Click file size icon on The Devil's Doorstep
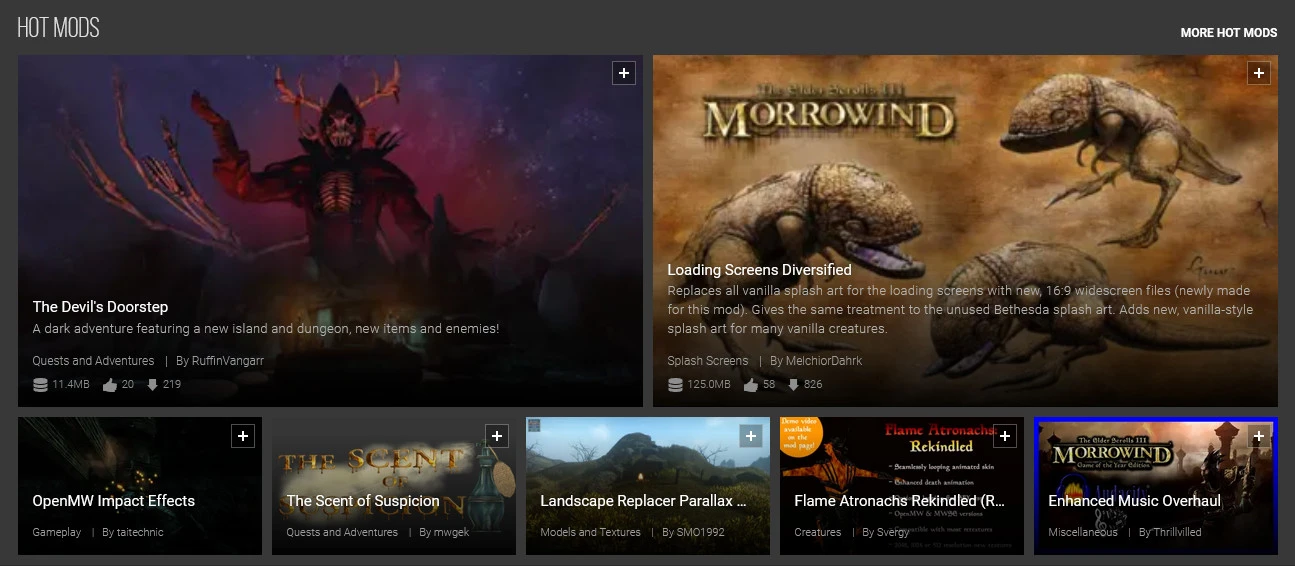 tap(40, 385)
